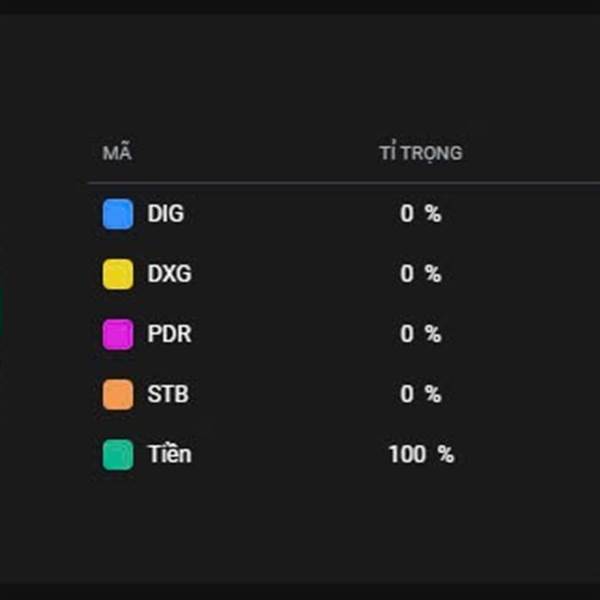Click the yellow DXG color swatch
The image size is (600, 600).
point(118,274)
